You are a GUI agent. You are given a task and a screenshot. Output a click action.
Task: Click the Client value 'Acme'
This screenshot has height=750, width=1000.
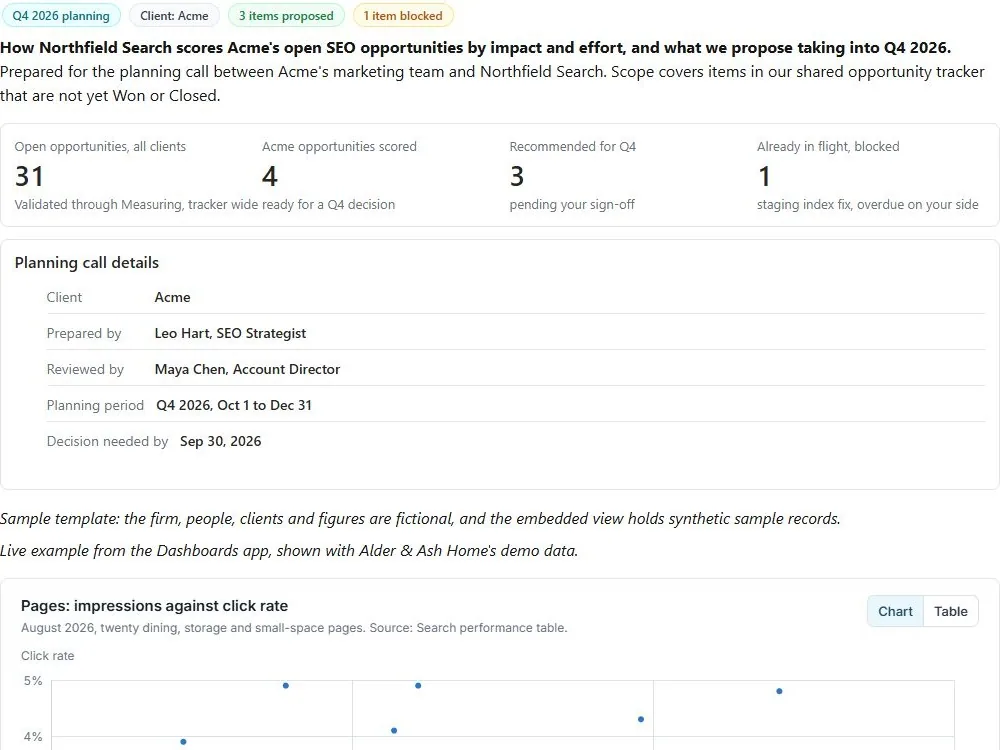coord(172,297)
